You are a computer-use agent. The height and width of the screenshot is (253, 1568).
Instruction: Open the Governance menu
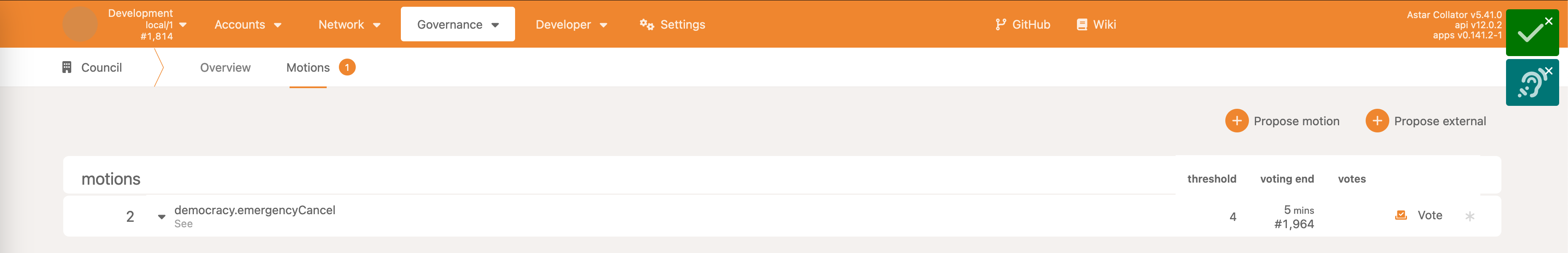[457, 24]
